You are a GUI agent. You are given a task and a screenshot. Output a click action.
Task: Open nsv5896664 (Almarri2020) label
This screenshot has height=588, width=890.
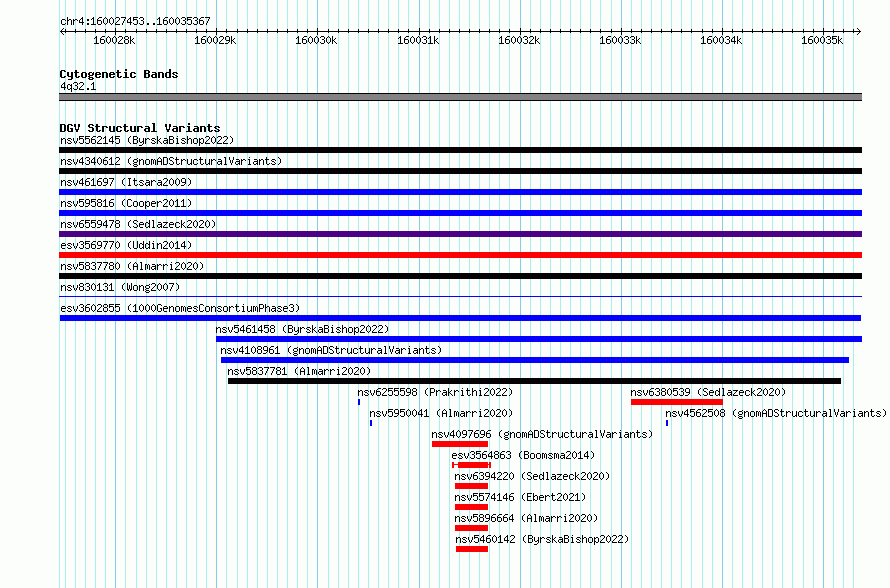(526, 518)
